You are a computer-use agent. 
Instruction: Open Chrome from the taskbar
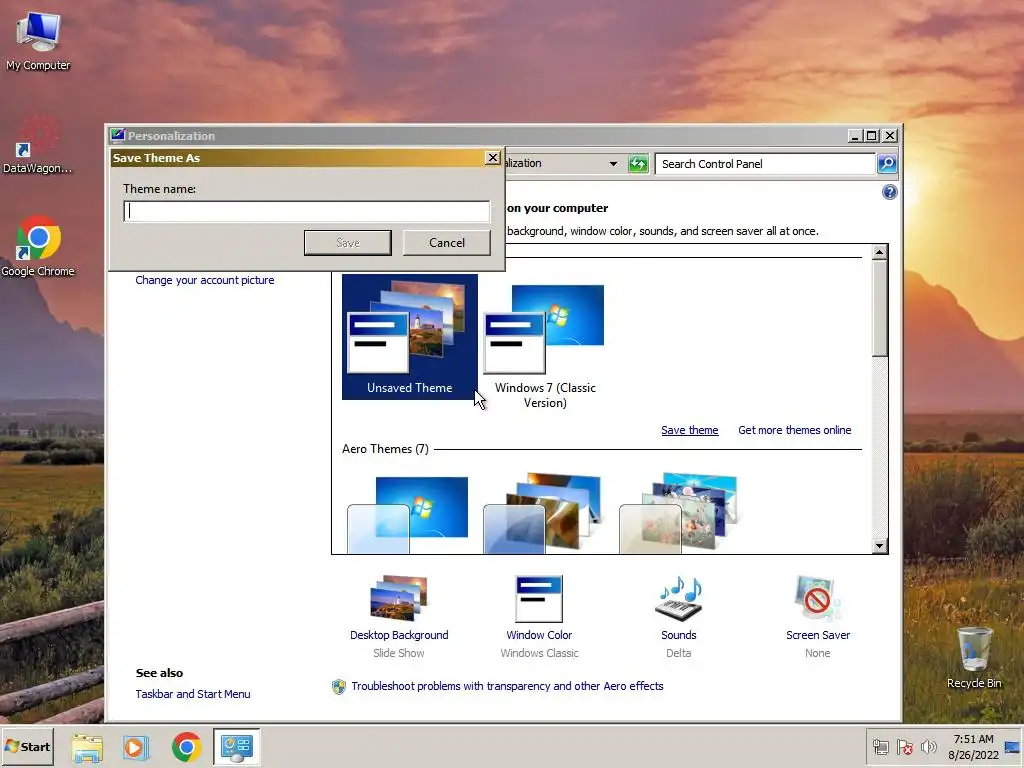click(186, 748)
